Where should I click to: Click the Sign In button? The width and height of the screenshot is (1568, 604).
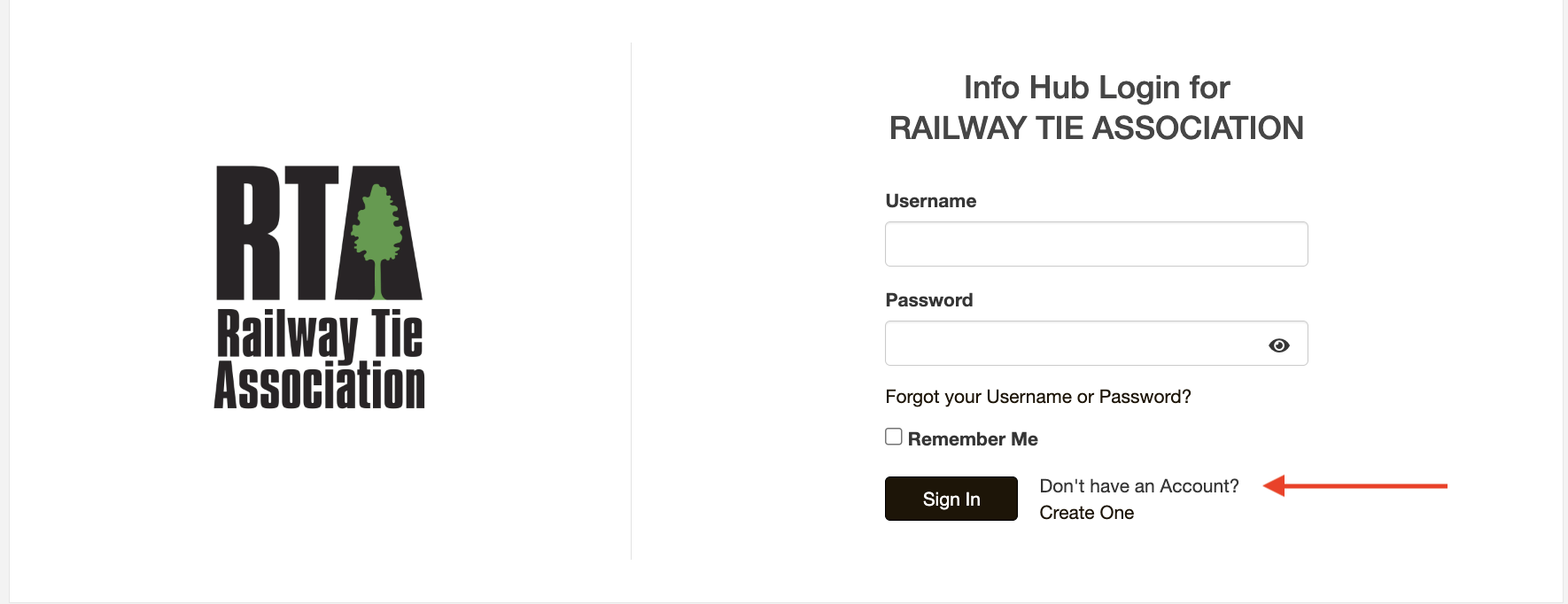pos(951,499)
